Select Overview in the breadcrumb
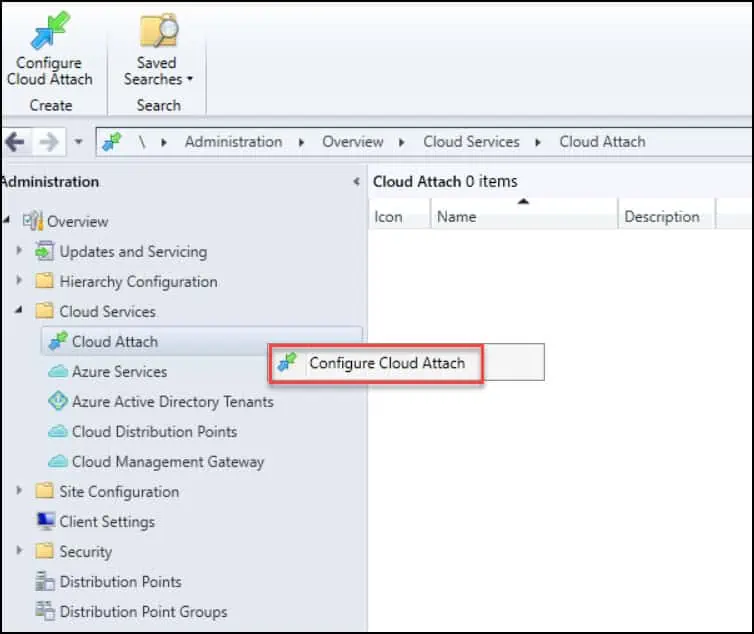This screenshot has height=634, width=754. [353, 142]
